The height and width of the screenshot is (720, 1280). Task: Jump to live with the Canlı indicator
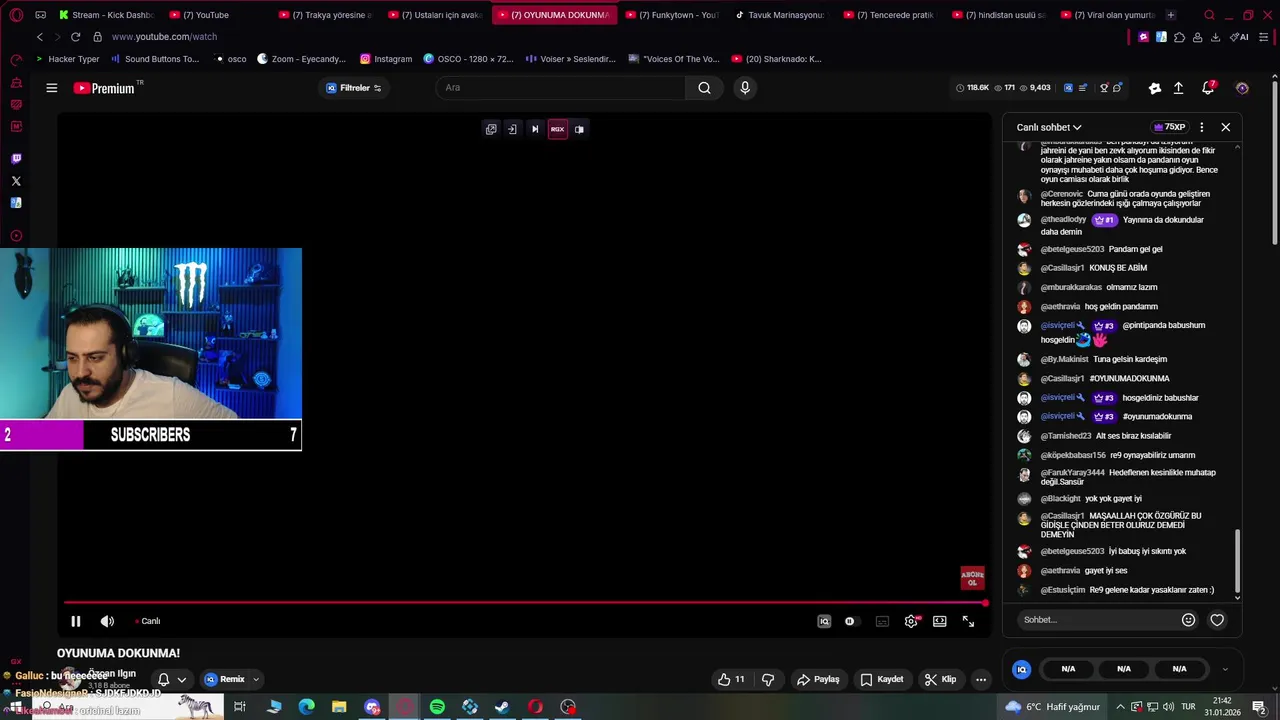148,621
